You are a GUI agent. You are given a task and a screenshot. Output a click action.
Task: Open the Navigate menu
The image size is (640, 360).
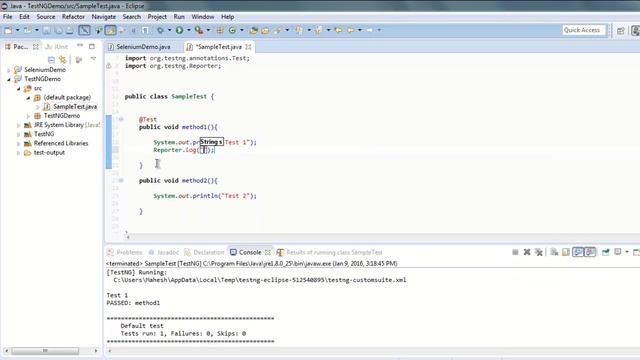[104, 17]
